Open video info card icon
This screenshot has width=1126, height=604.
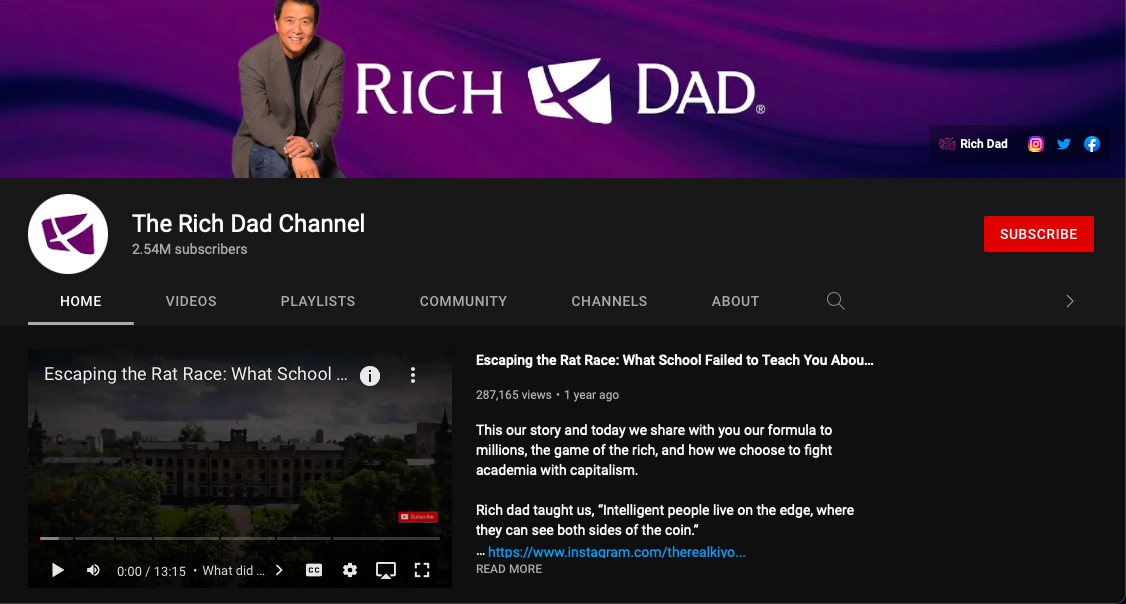click(370, 376)
